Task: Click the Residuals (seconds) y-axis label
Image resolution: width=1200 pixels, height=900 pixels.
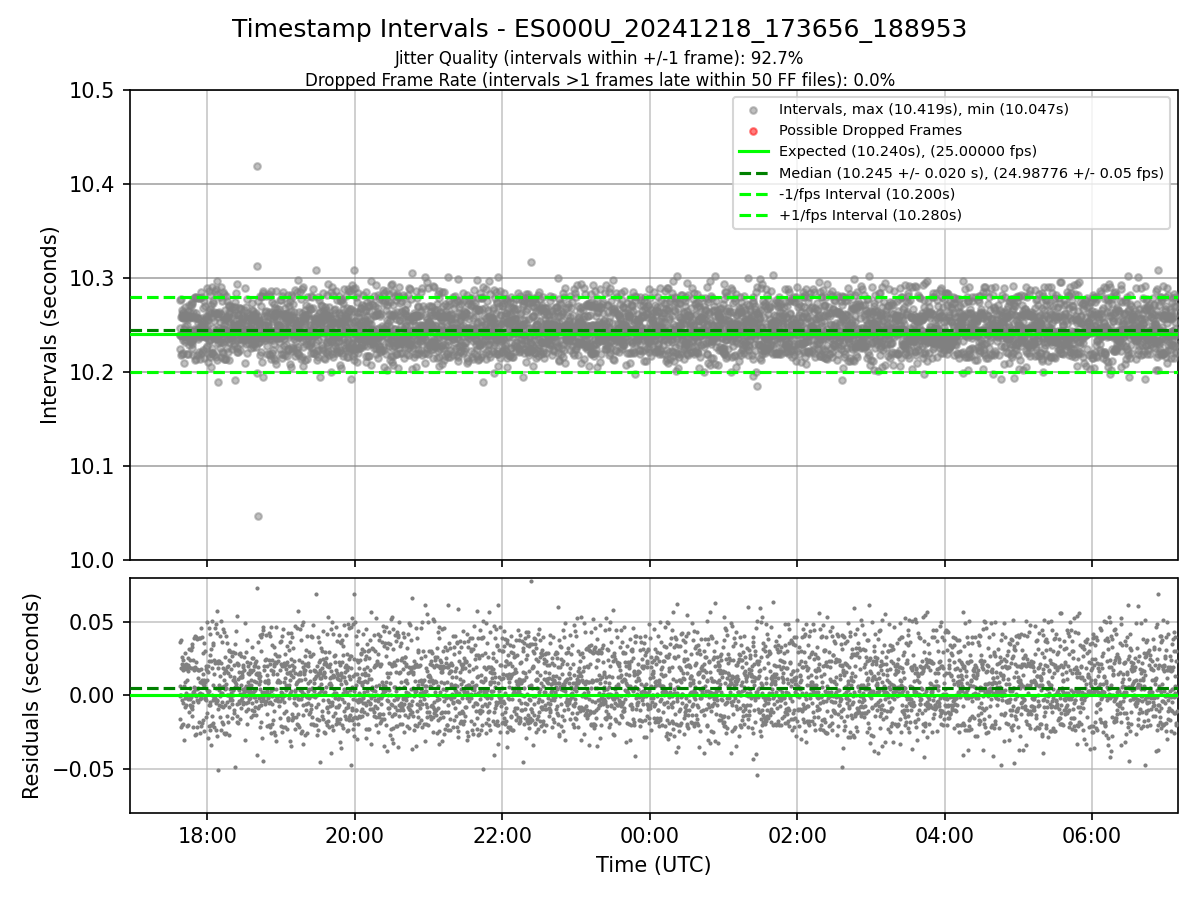Action: pyautogui.click(x=31, y=696)
